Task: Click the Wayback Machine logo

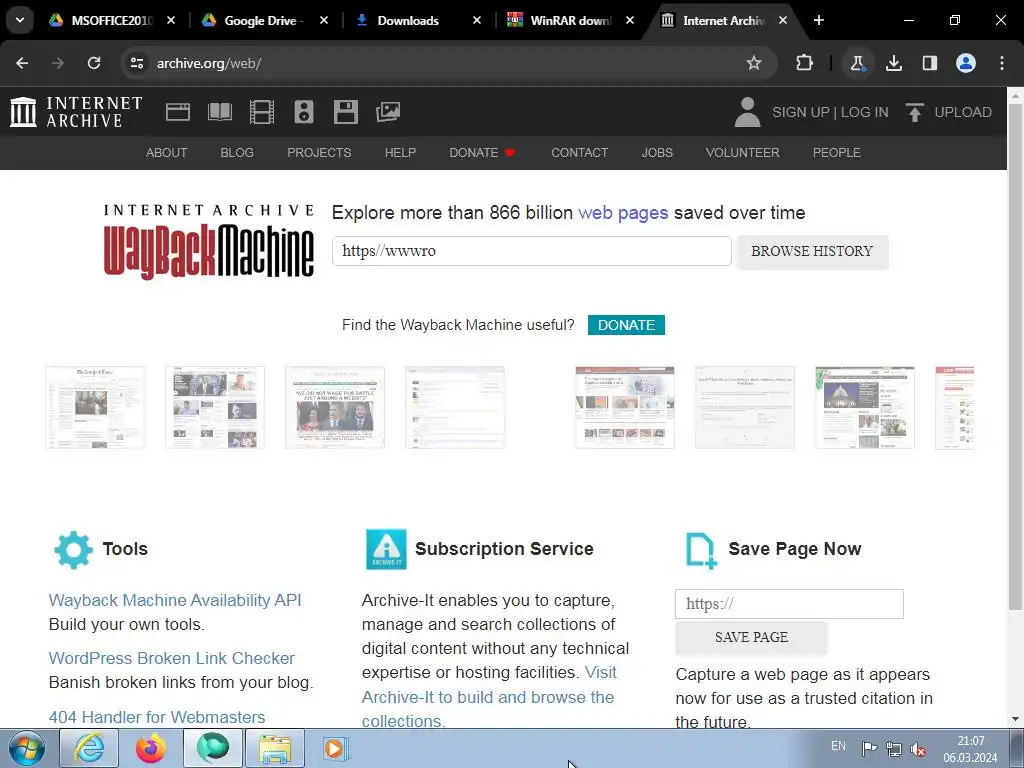Action: coord(208,241)
